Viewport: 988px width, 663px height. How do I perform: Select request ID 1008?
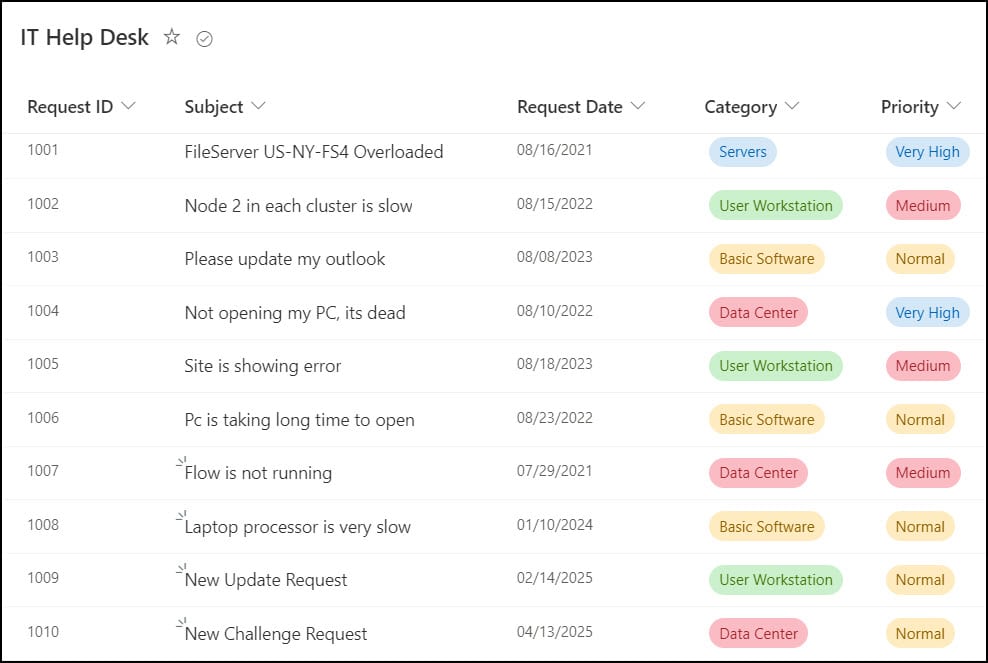click(43, 525)
